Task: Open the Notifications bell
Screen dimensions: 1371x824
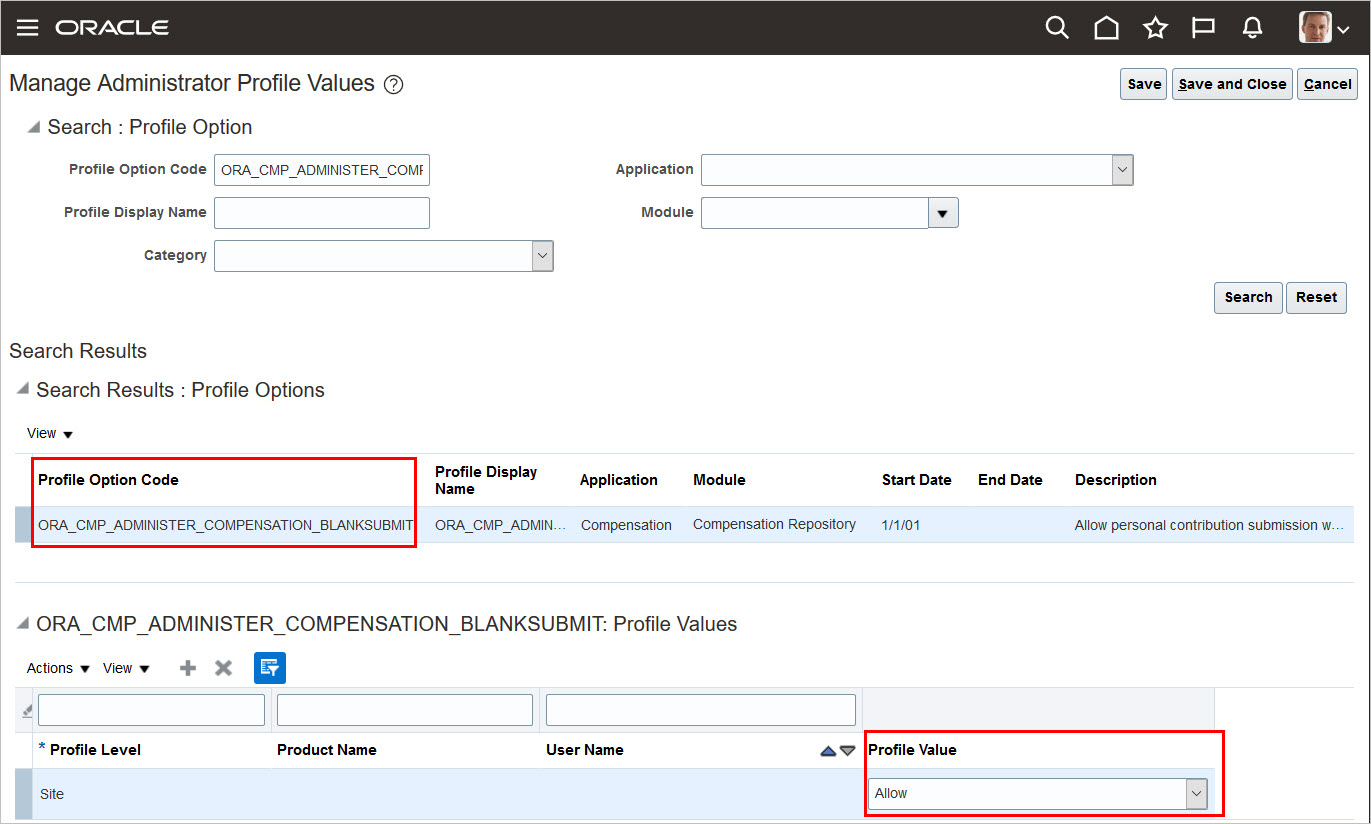Action: point(1252,28)
